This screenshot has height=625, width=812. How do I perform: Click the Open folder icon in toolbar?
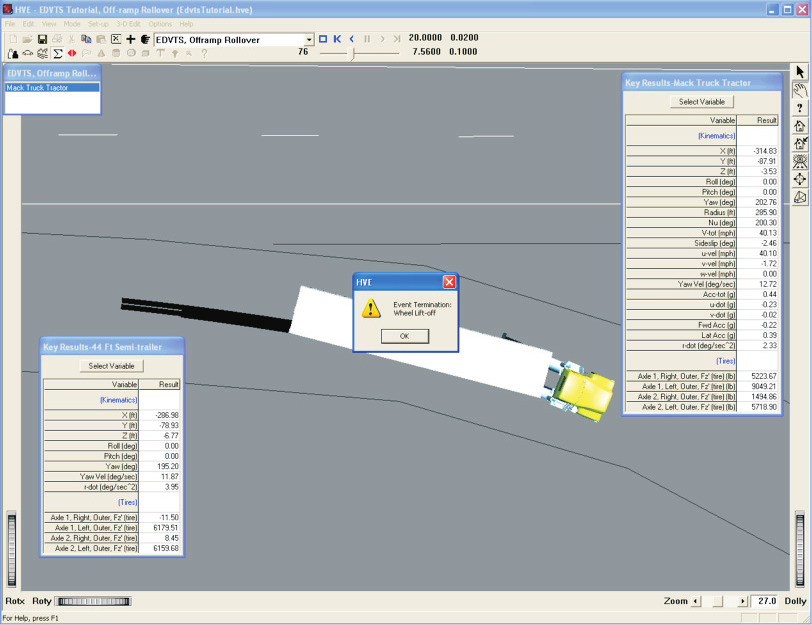(x=27, y=39)
